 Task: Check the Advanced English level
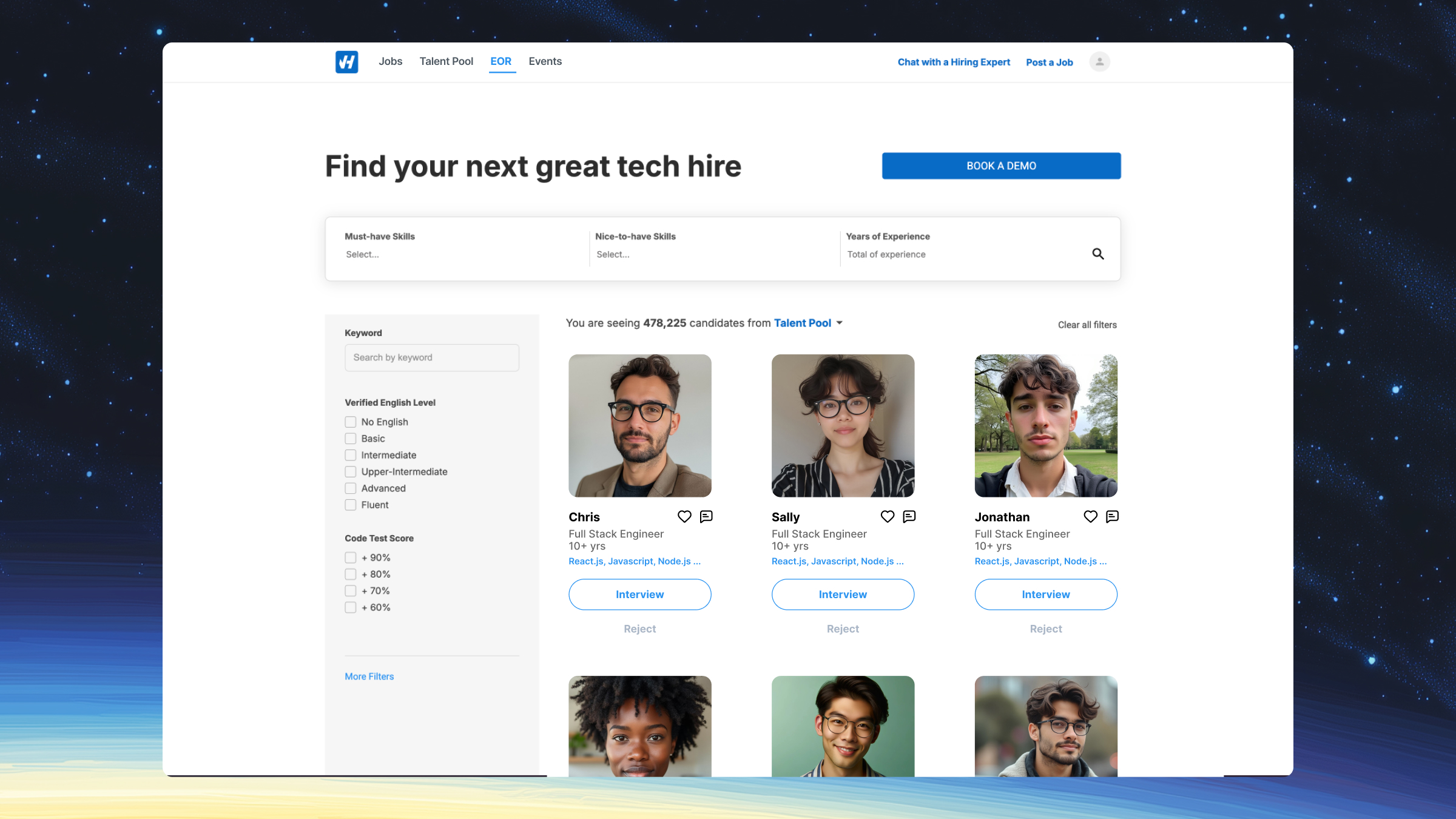(351, 488)
